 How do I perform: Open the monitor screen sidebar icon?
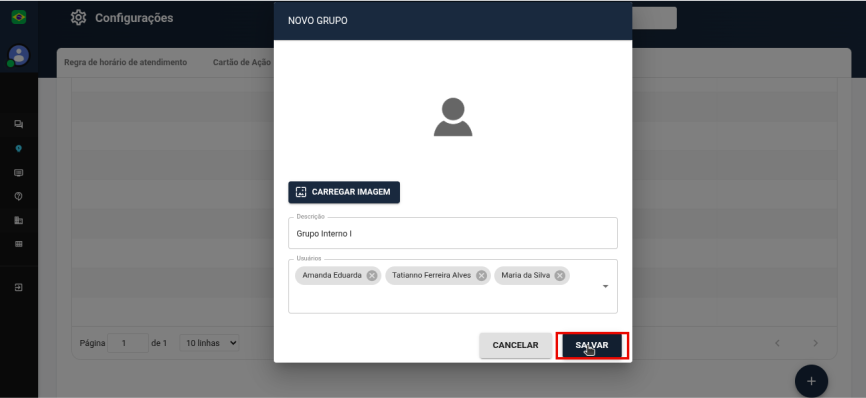19,173
